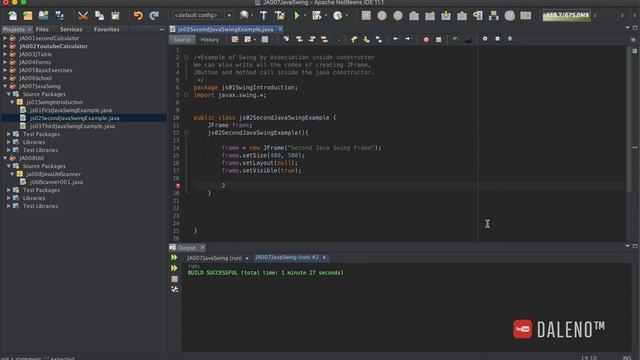This screenshot has width=640, height=360.
Task: Select js03ThirdJavaSwingExample.java in the tree
Action: click(72, 126)
